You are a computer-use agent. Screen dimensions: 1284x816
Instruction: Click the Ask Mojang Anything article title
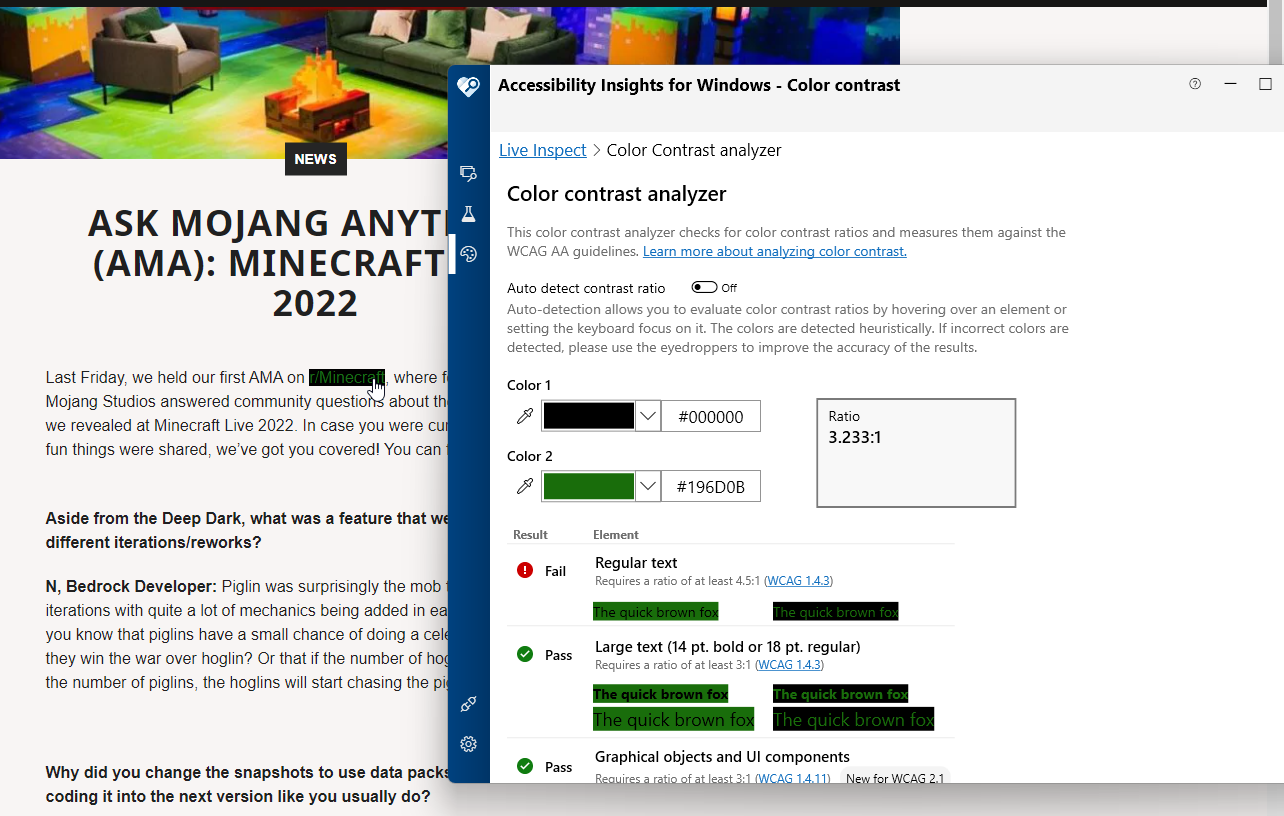click(x=267, y=262)
